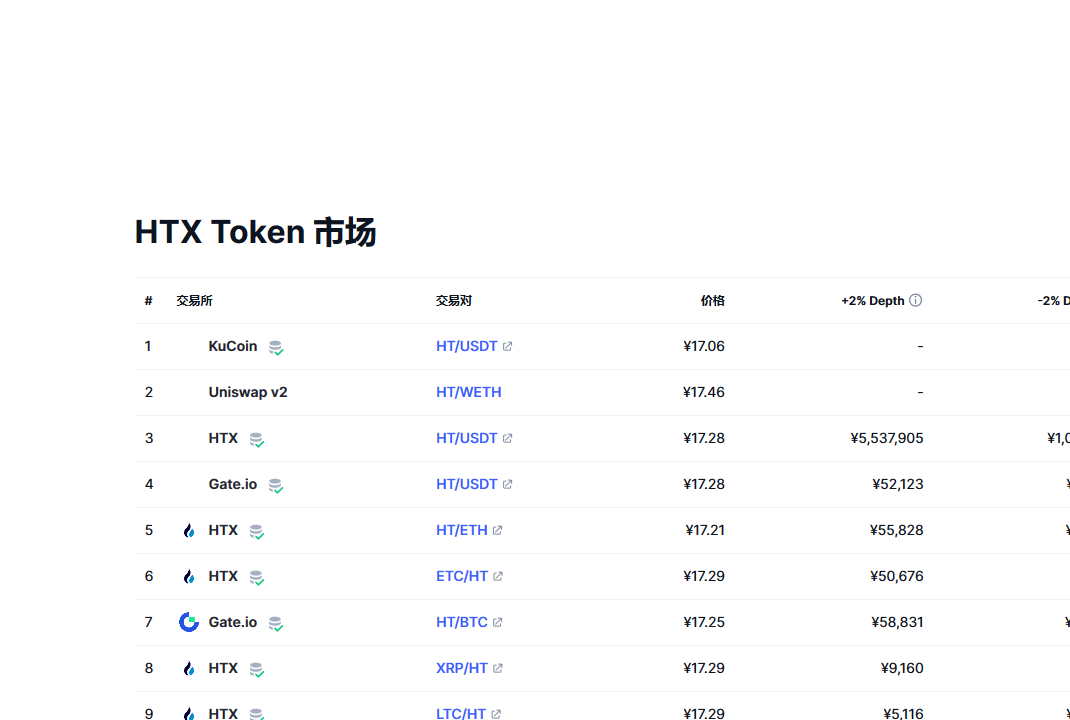Screen dimensions: 1070x720
Task: Sort by the 交易所 column header
Action: click(194, 300)
